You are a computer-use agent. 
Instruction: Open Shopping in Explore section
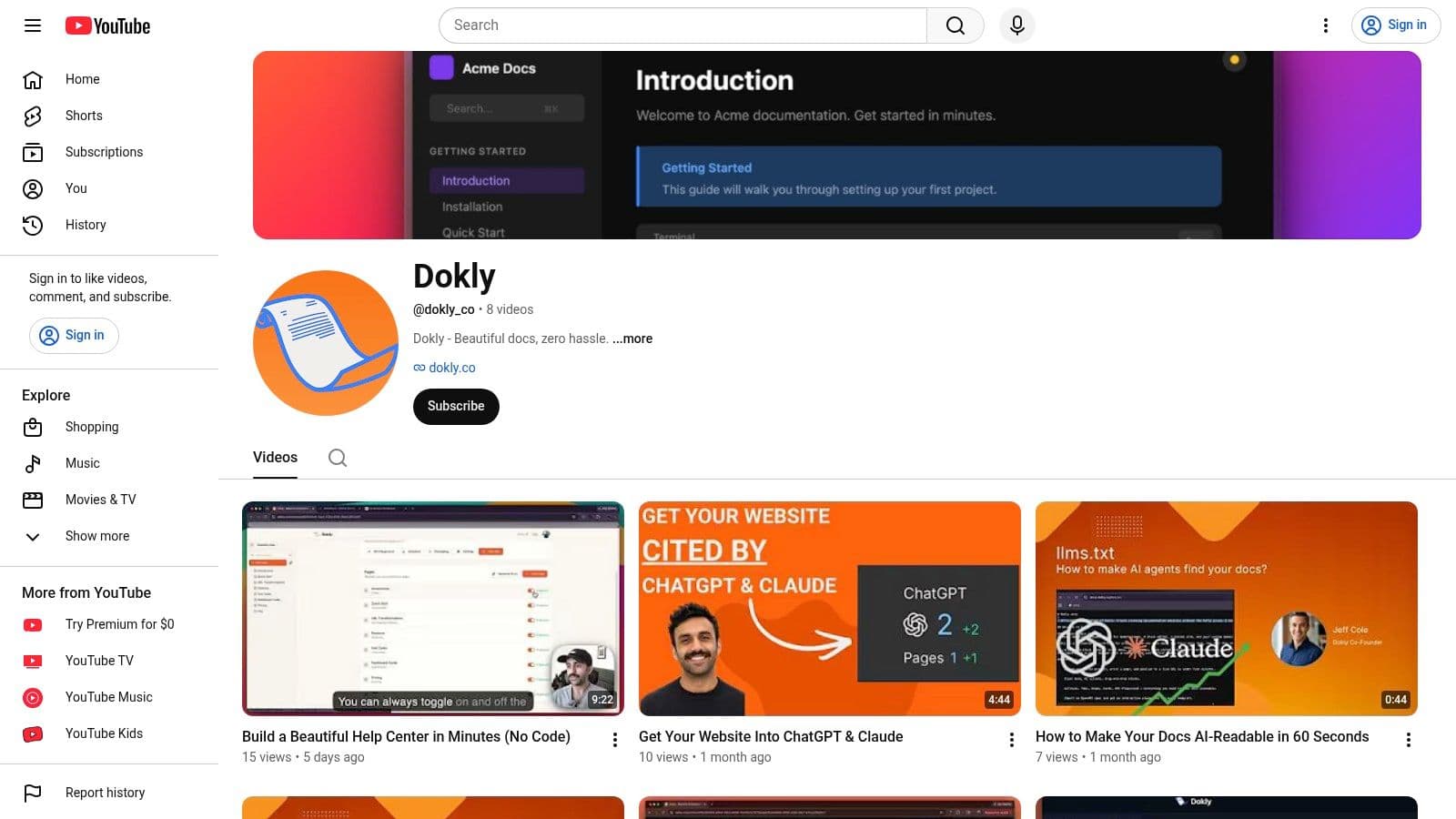point(109,427)
